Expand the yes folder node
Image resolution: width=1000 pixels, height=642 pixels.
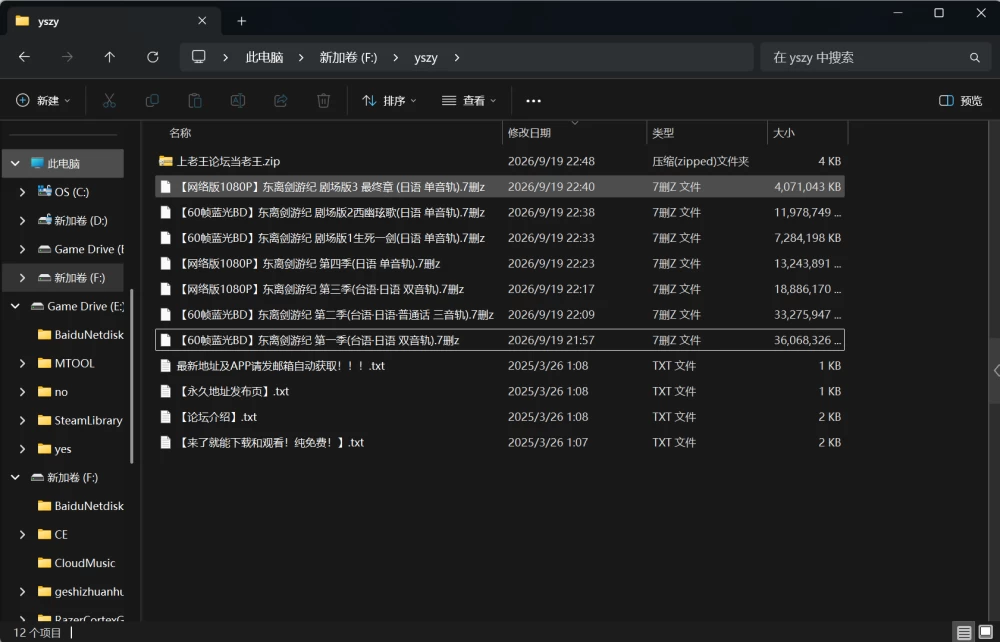22,449
